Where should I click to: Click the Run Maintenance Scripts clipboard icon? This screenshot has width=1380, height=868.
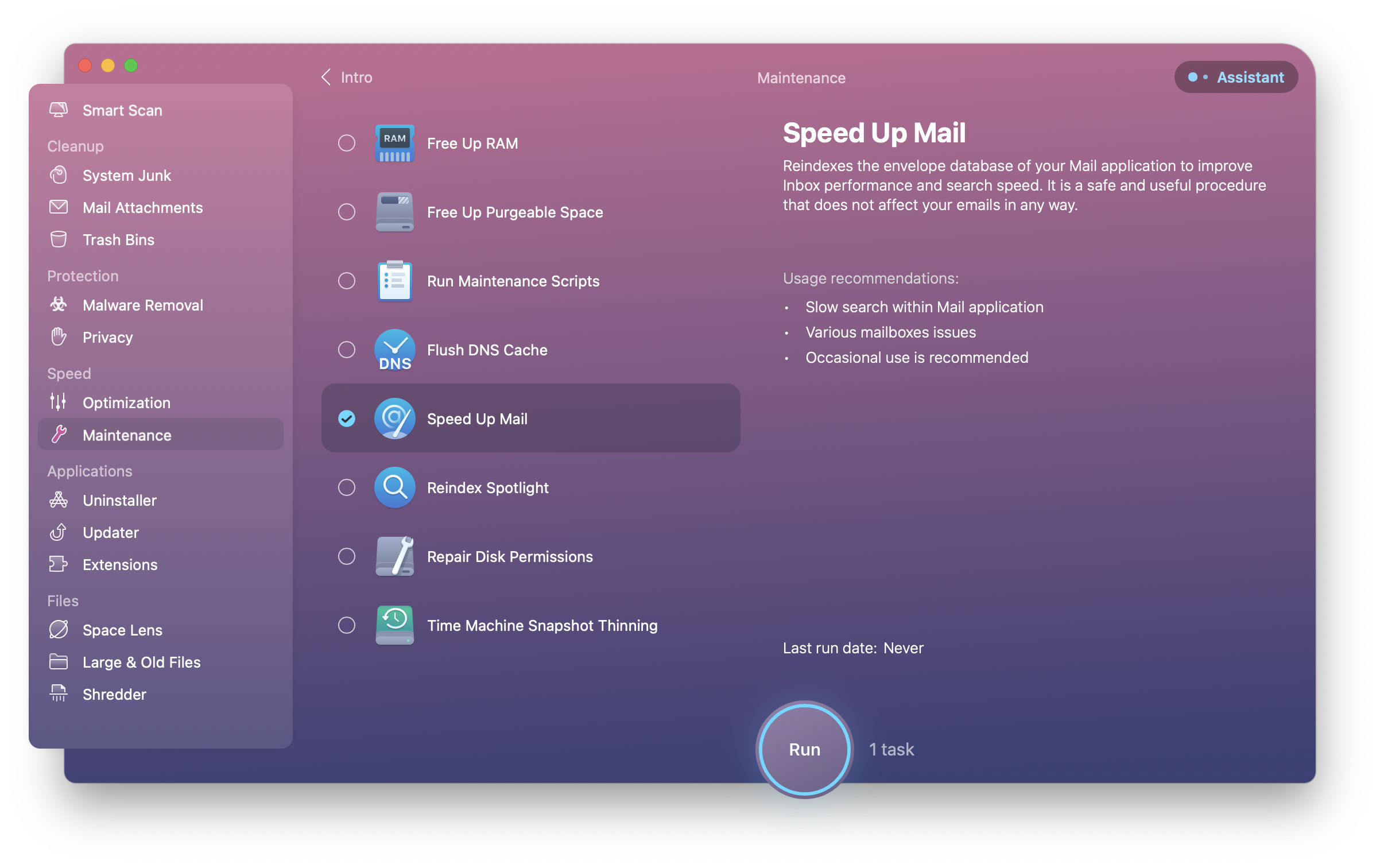pyautogui.click(x=394, y=281)
